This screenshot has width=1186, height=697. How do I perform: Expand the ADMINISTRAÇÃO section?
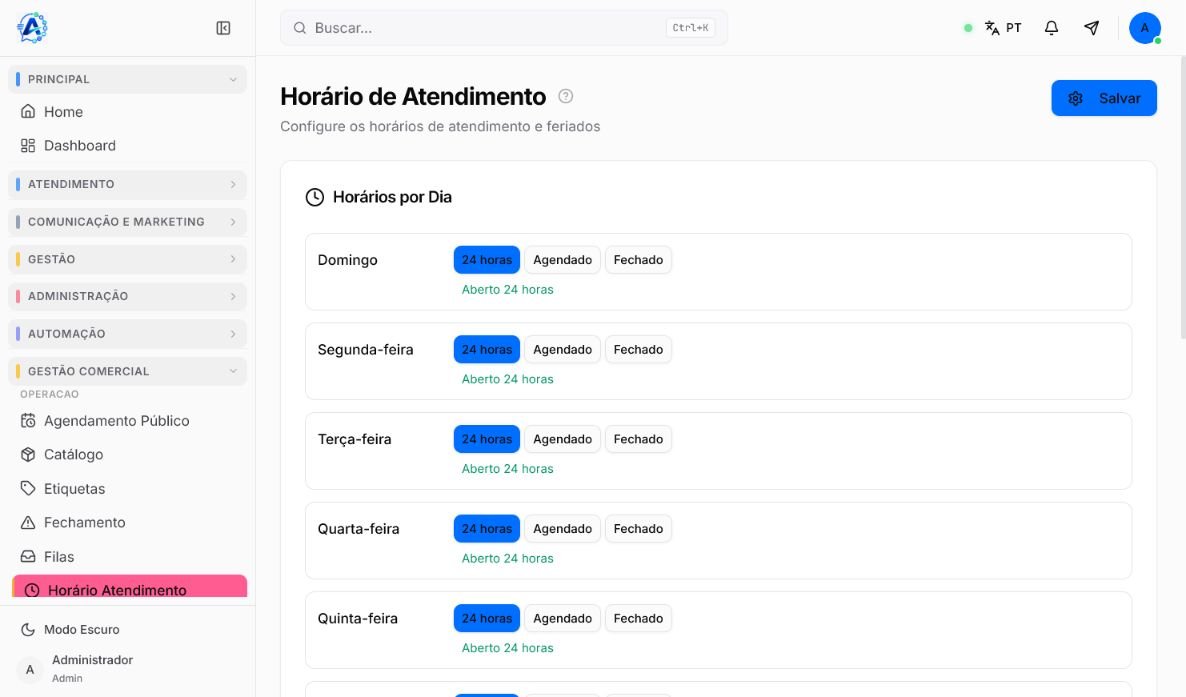click(x=127, y=297)
